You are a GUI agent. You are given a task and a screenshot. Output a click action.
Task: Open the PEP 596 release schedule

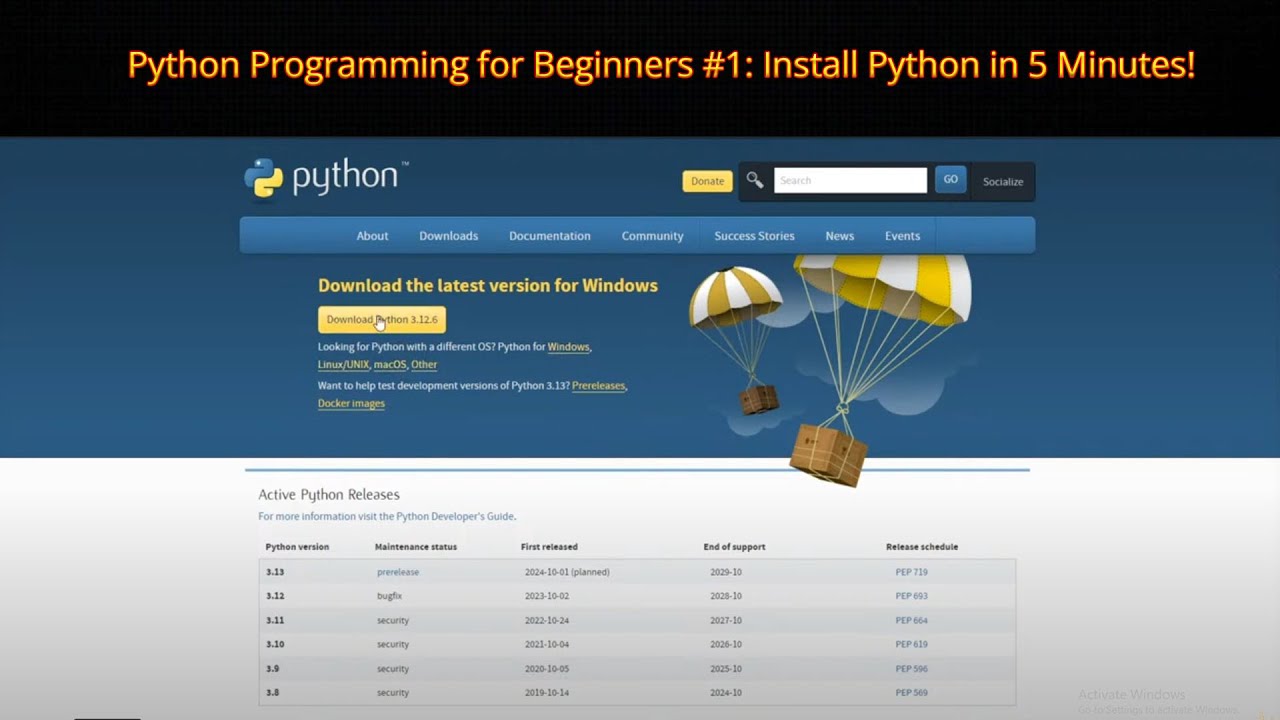click(x=911, y=669)
